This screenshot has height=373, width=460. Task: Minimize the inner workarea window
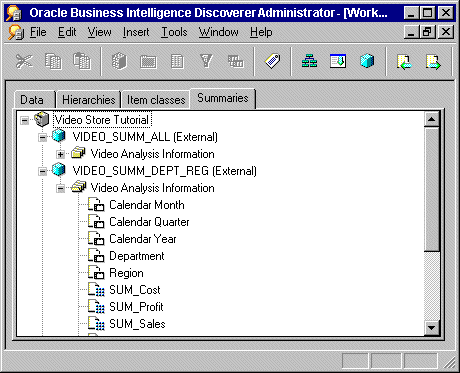pos(412,32)
